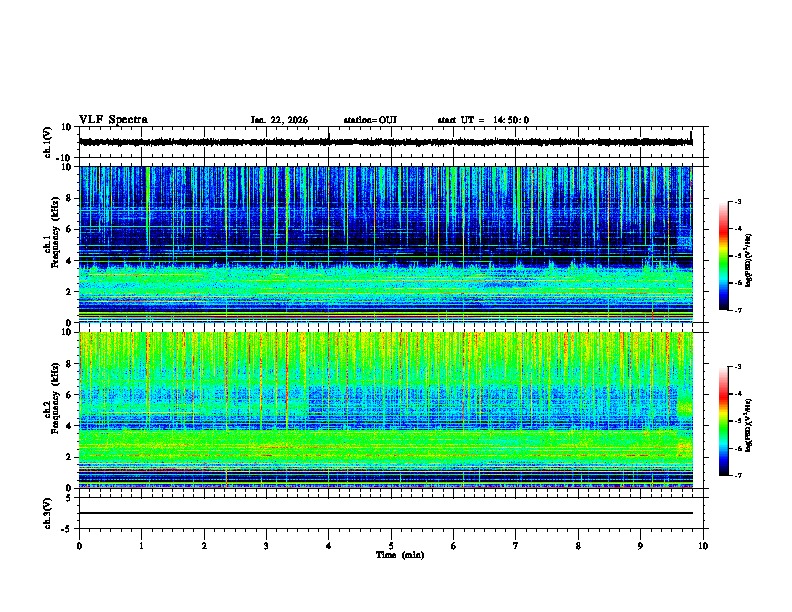
Task: Click the "station=OUI" header label
Action: tap(370, 120)
